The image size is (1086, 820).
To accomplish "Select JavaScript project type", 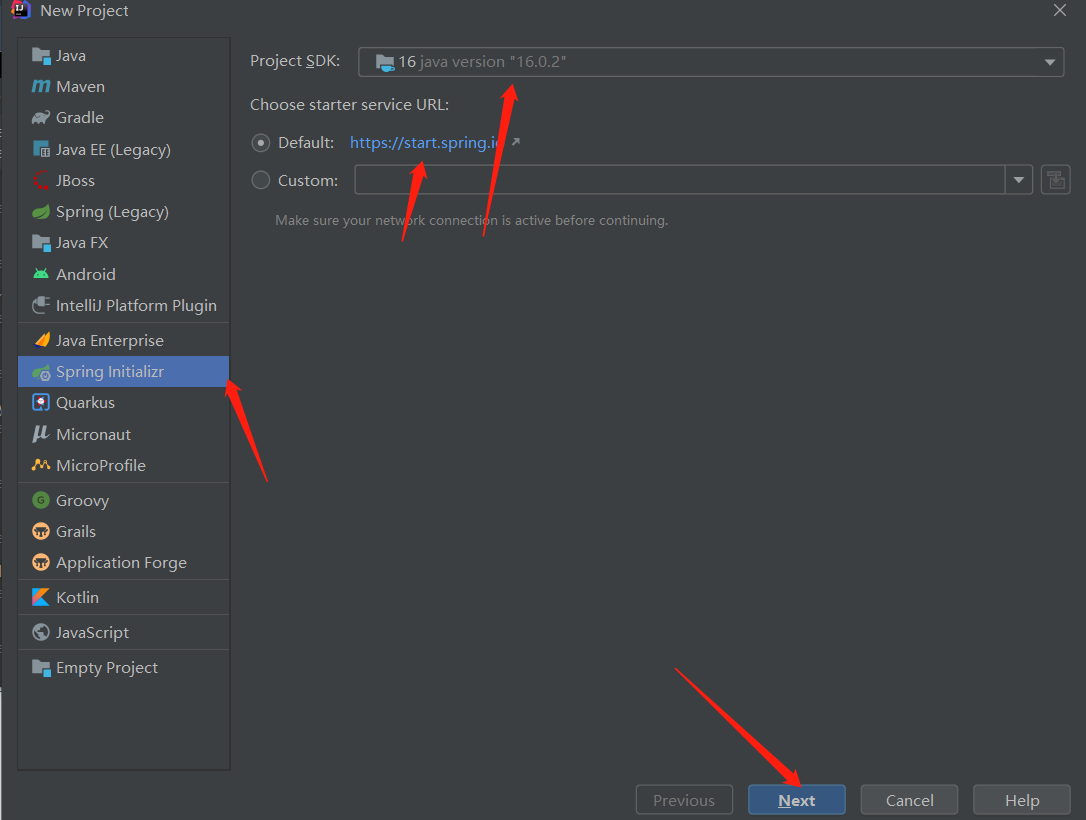I will coord(123,632).
